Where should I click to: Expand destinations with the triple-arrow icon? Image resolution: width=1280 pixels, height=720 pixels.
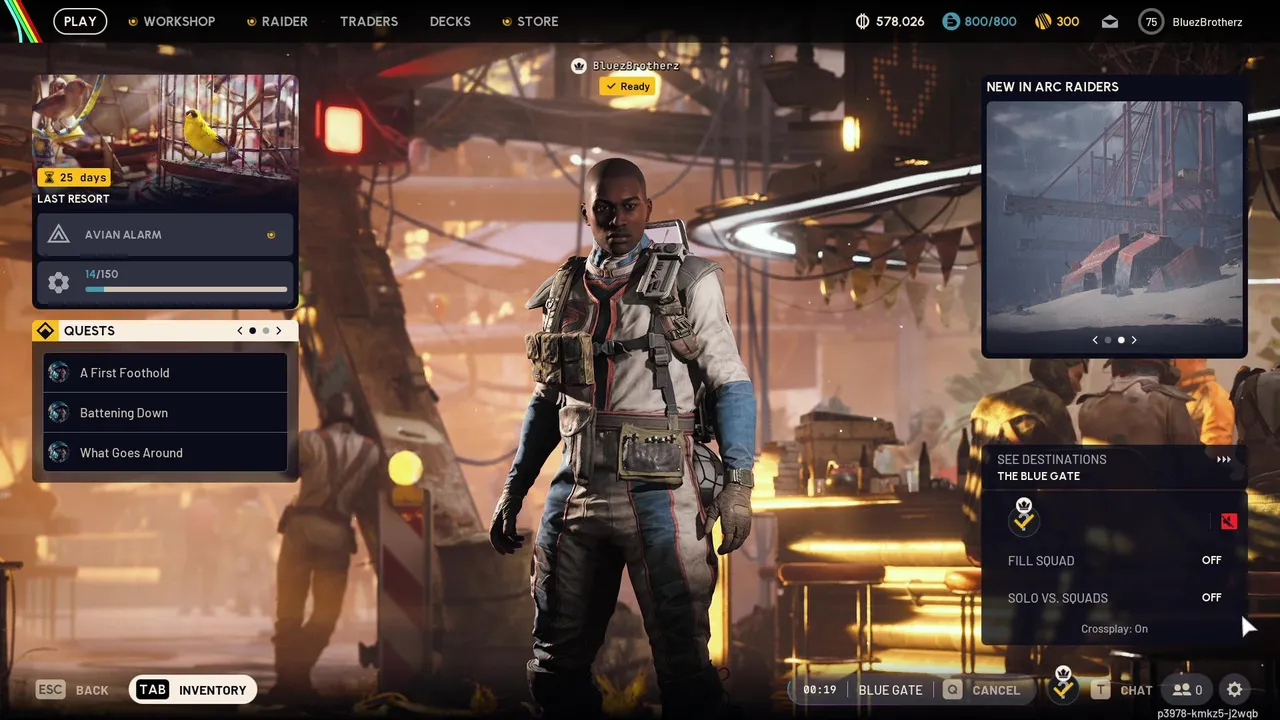click(1223, 460)
